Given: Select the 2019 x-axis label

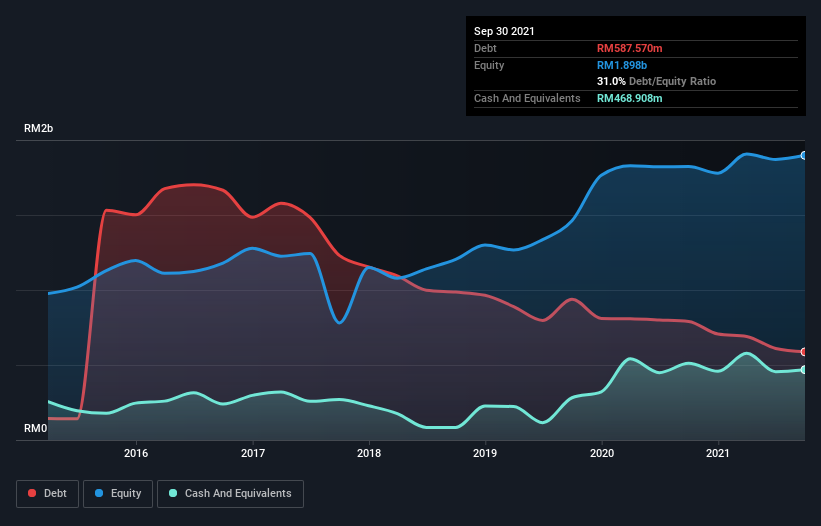Looking at the screenshot, I should [485, 453].
